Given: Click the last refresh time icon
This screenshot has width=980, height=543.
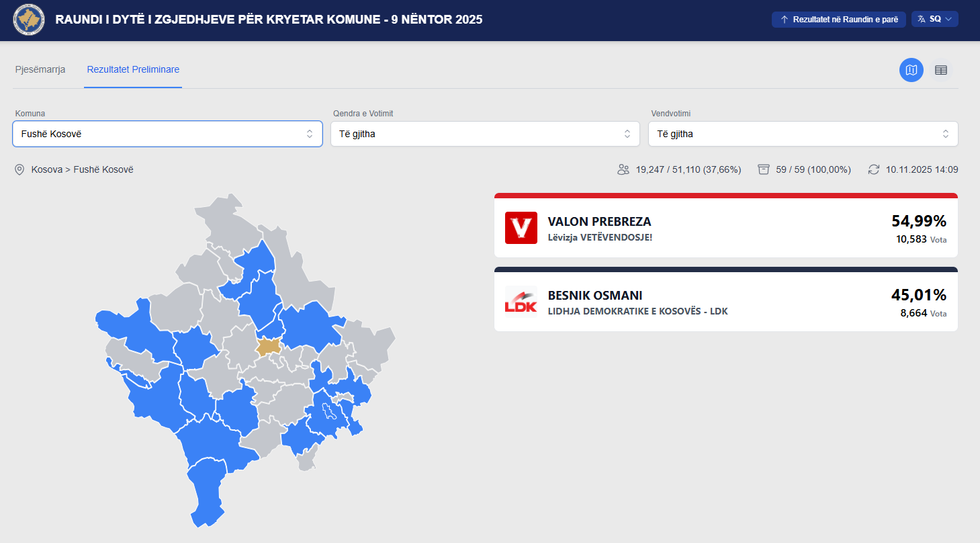Looking at the screenshot, I should point(873,170).
